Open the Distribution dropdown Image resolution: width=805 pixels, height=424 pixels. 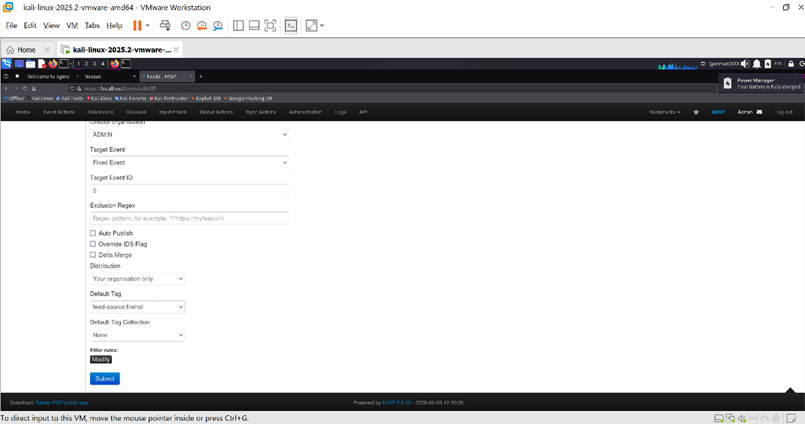137,279
